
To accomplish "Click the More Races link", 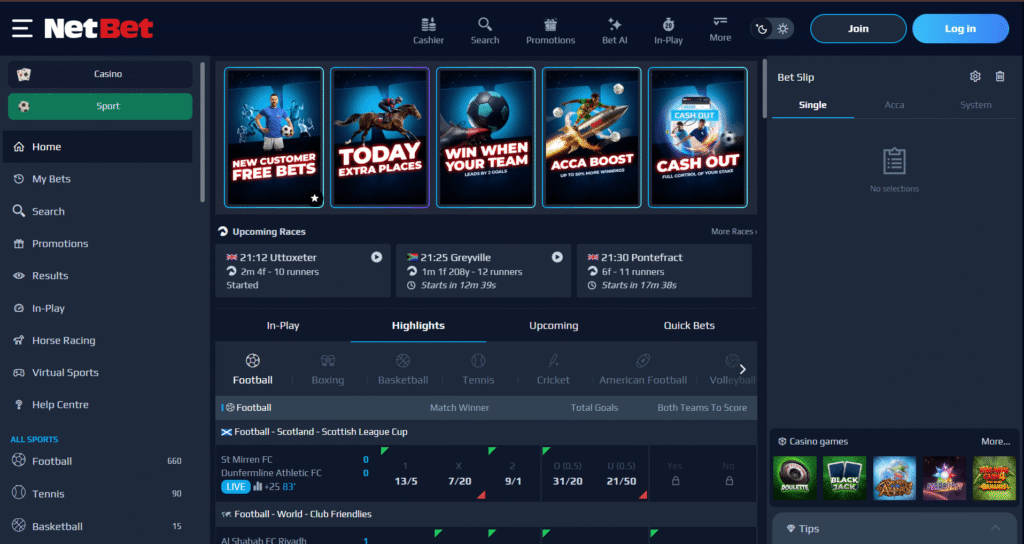I will 734,231.
